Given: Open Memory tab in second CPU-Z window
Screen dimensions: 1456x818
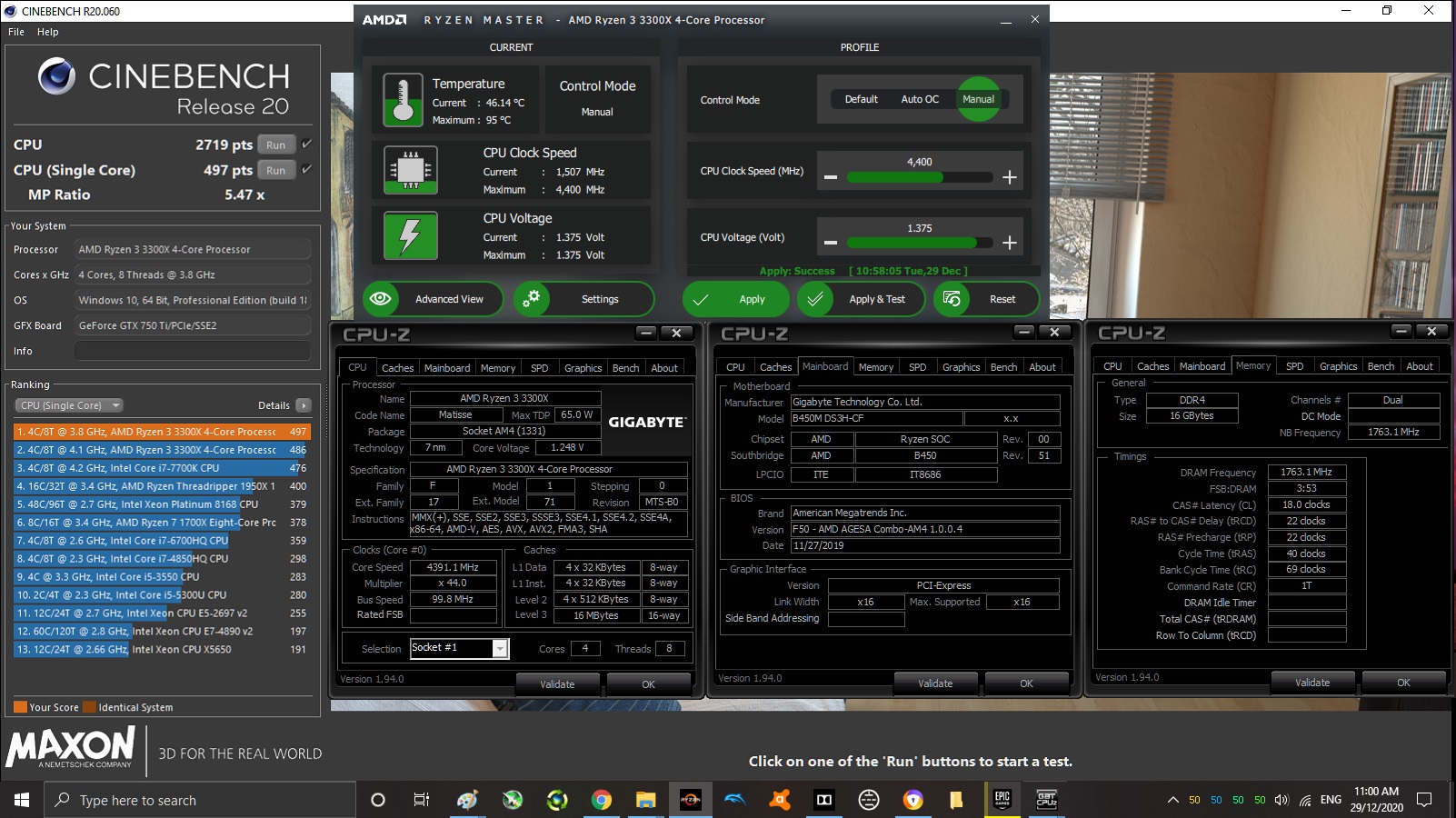Looking at the screenshot, I should pos(876,367).
